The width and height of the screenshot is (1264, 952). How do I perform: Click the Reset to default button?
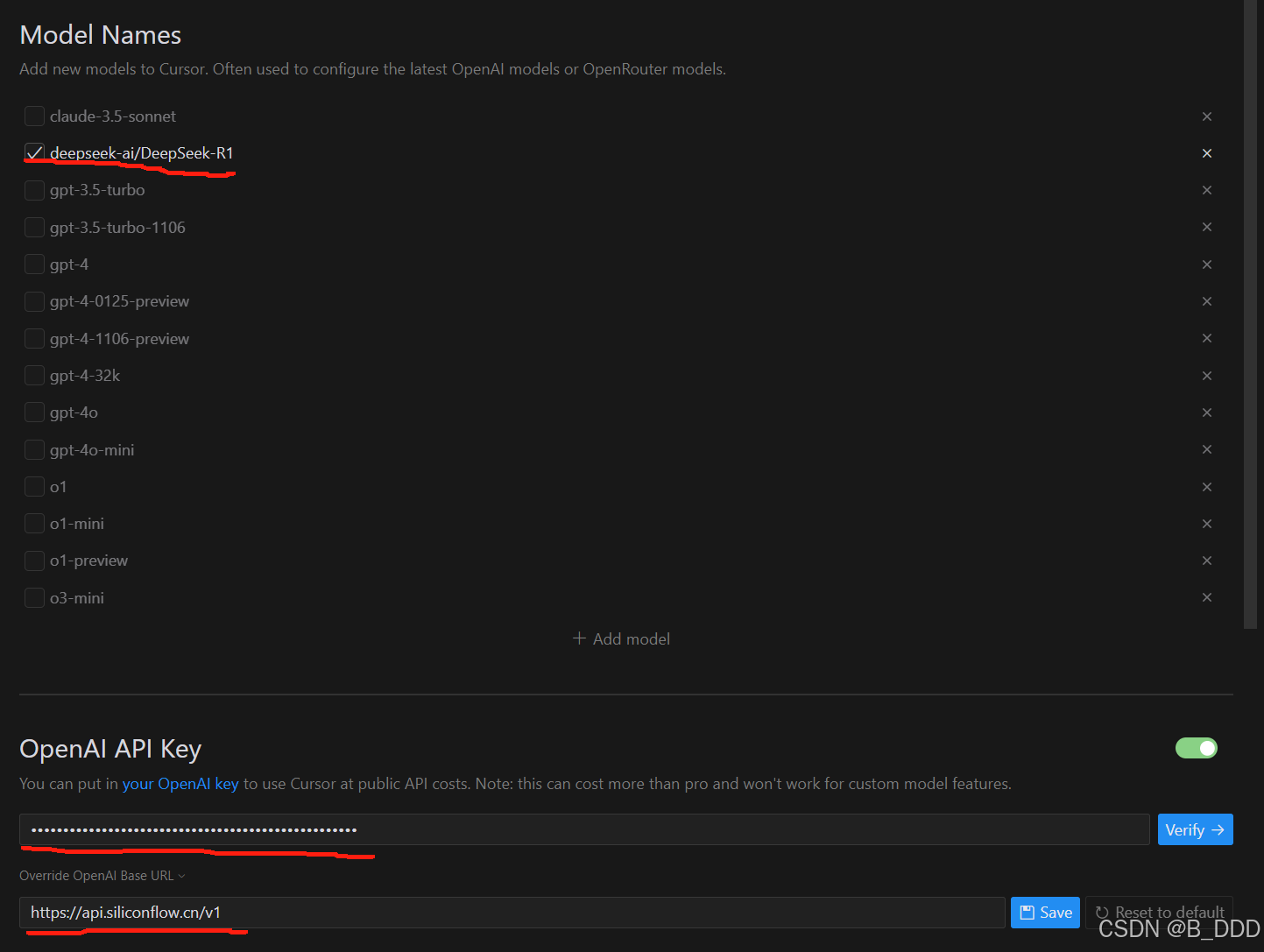coord(1158,912)
